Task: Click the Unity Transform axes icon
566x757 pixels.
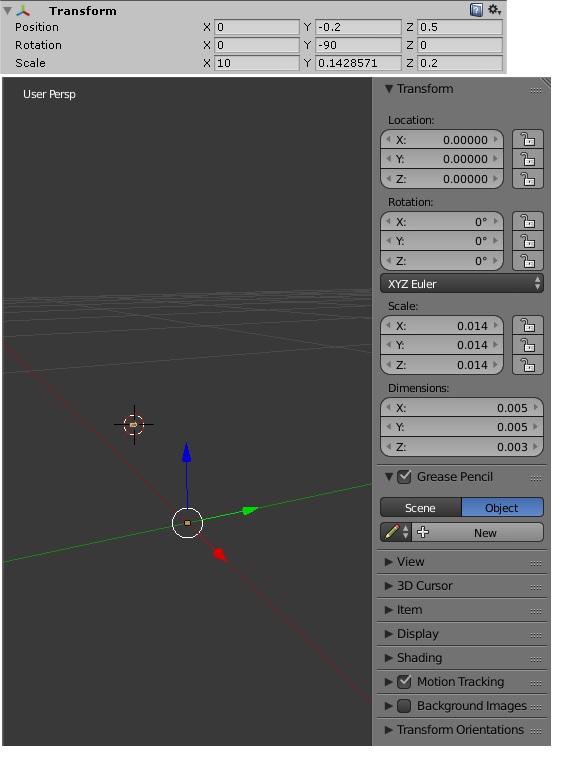Action: [x=22, y=10]
